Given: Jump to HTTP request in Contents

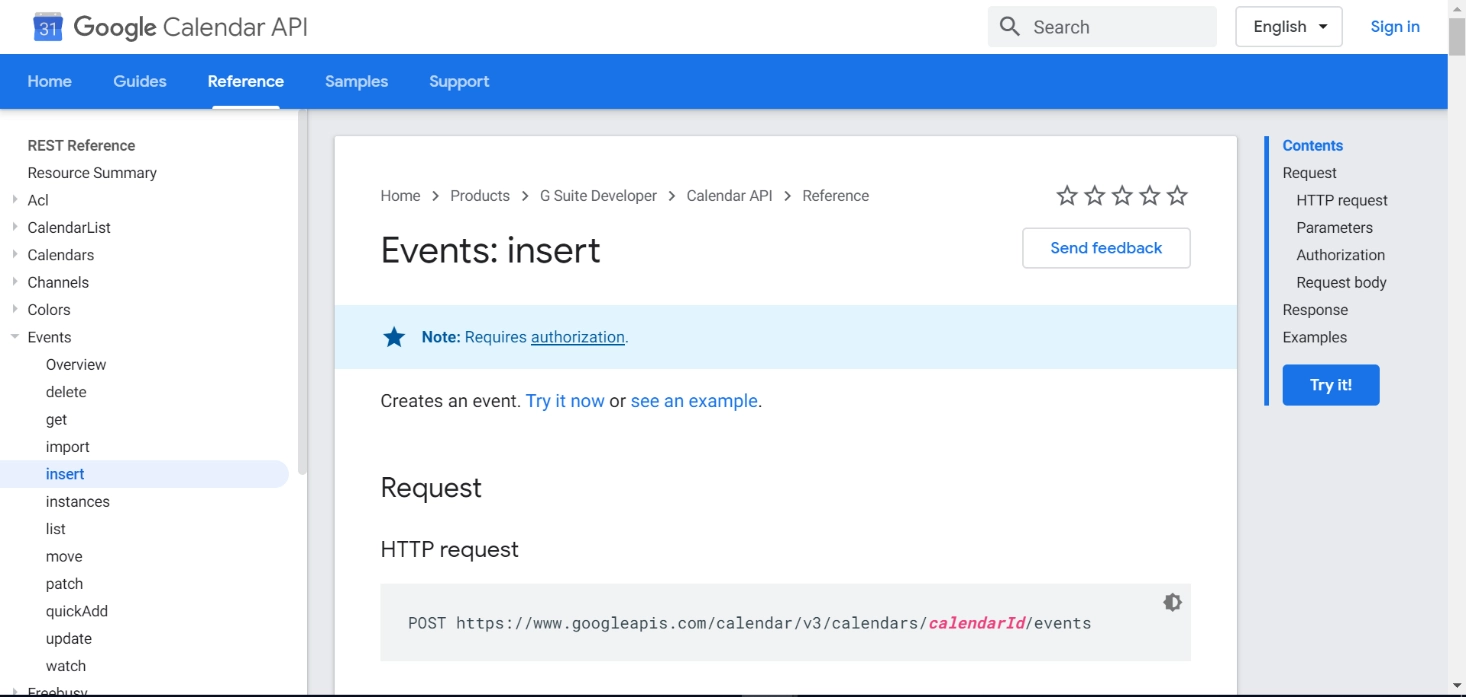Looking at the screenshot, I should click(x=1342, y=200).
